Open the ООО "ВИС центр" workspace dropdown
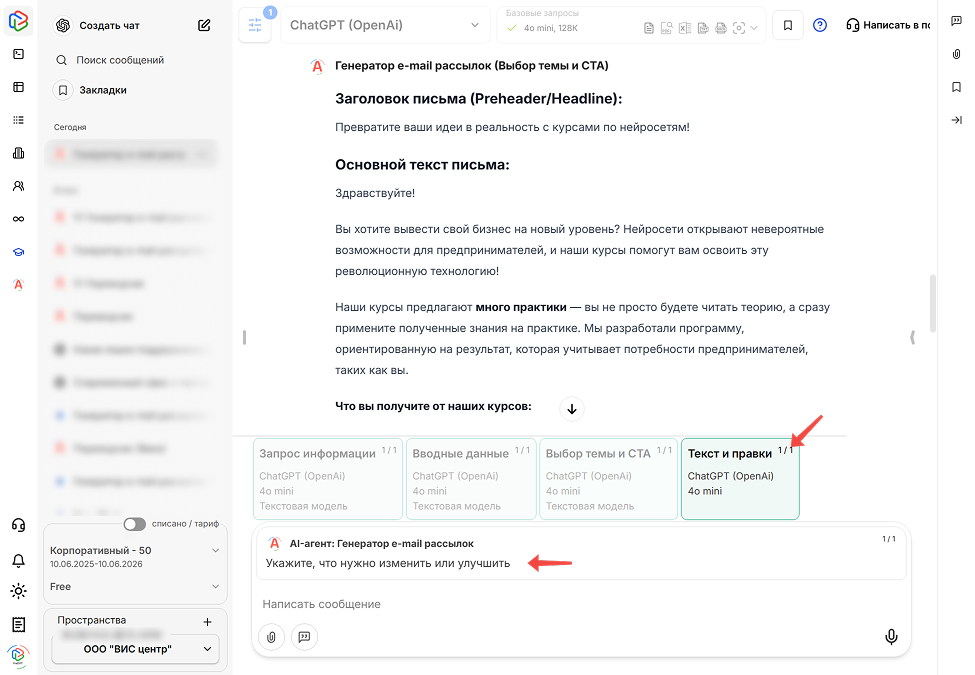This screenshot has width=975, height=675. tap(135, 649)
